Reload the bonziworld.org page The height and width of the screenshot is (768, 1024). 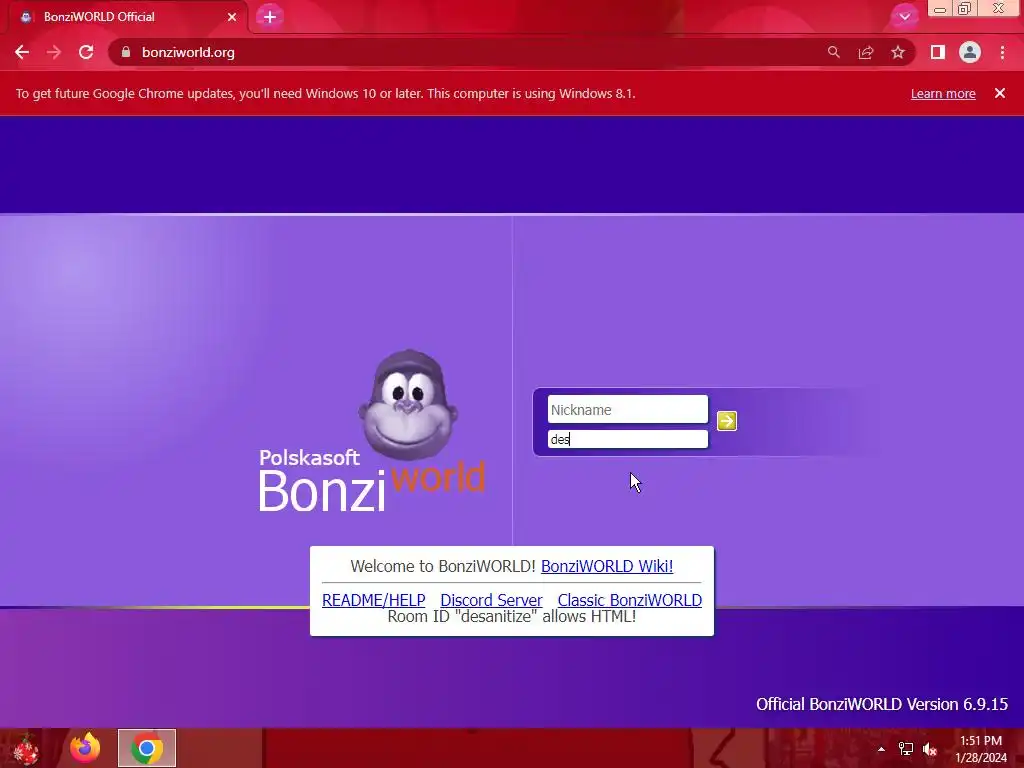coord(86,52)
